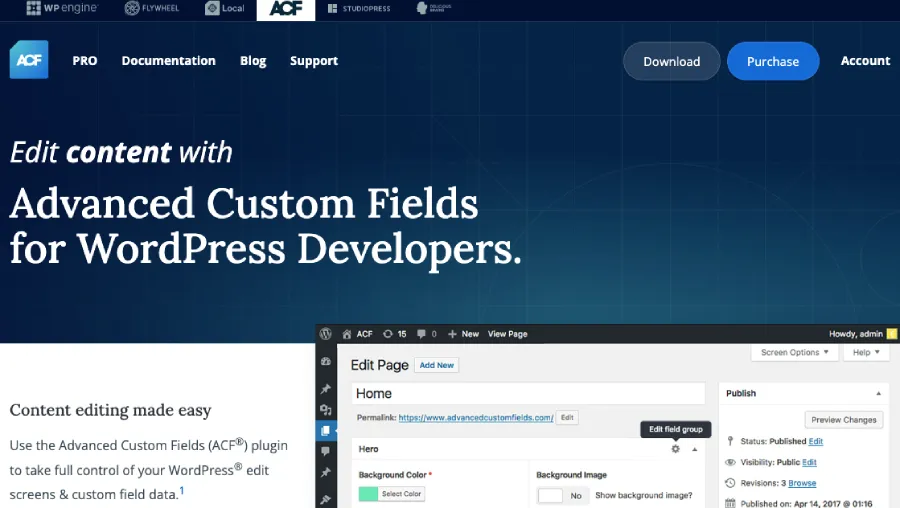The image size is (900, 508).
Task: Click the green Background Color swatch
Action: (x=368, y=494)
